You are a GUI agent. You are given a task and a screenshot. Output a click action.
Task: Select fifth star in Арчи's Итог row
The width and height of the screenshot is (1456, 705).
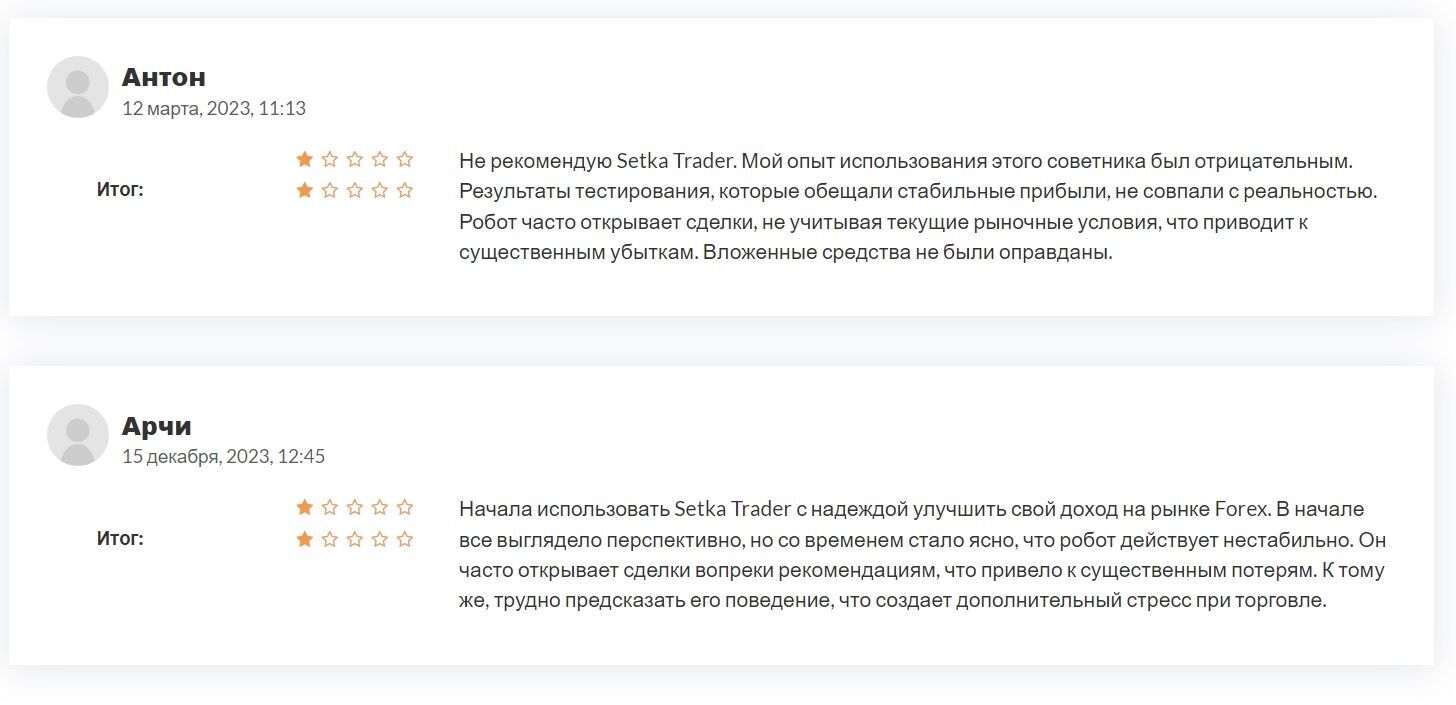(404, 539)
